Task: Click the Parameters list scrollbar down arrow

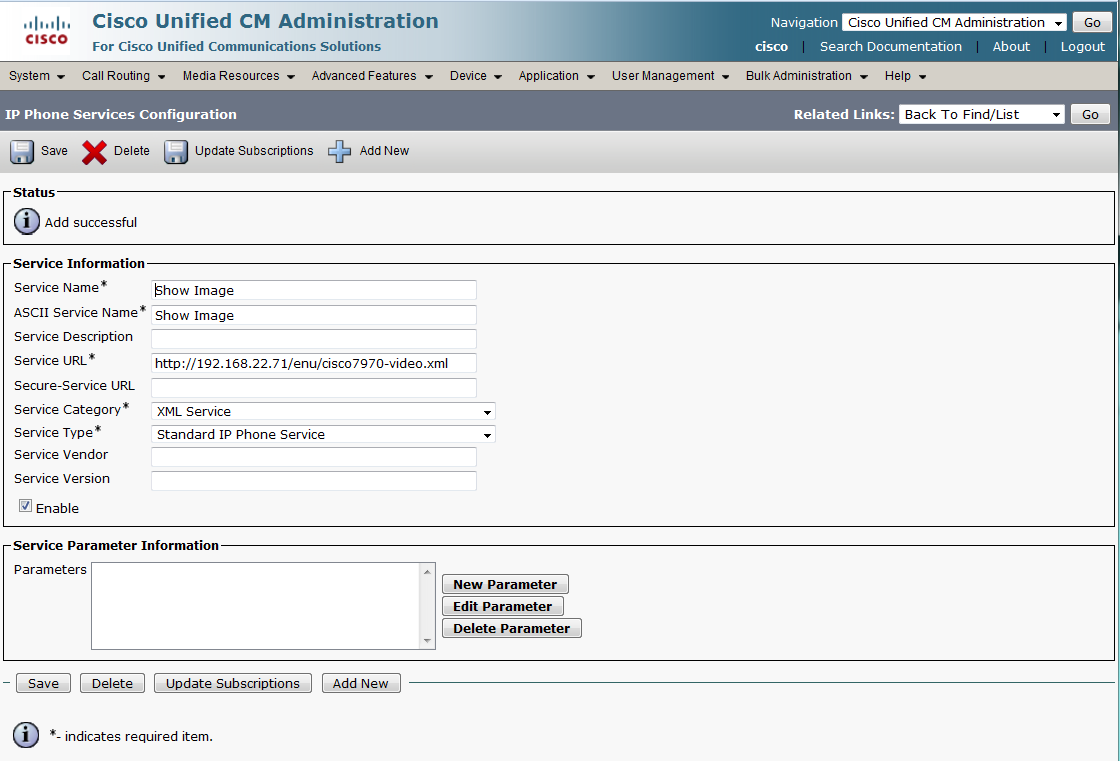Action: (427, 641)
